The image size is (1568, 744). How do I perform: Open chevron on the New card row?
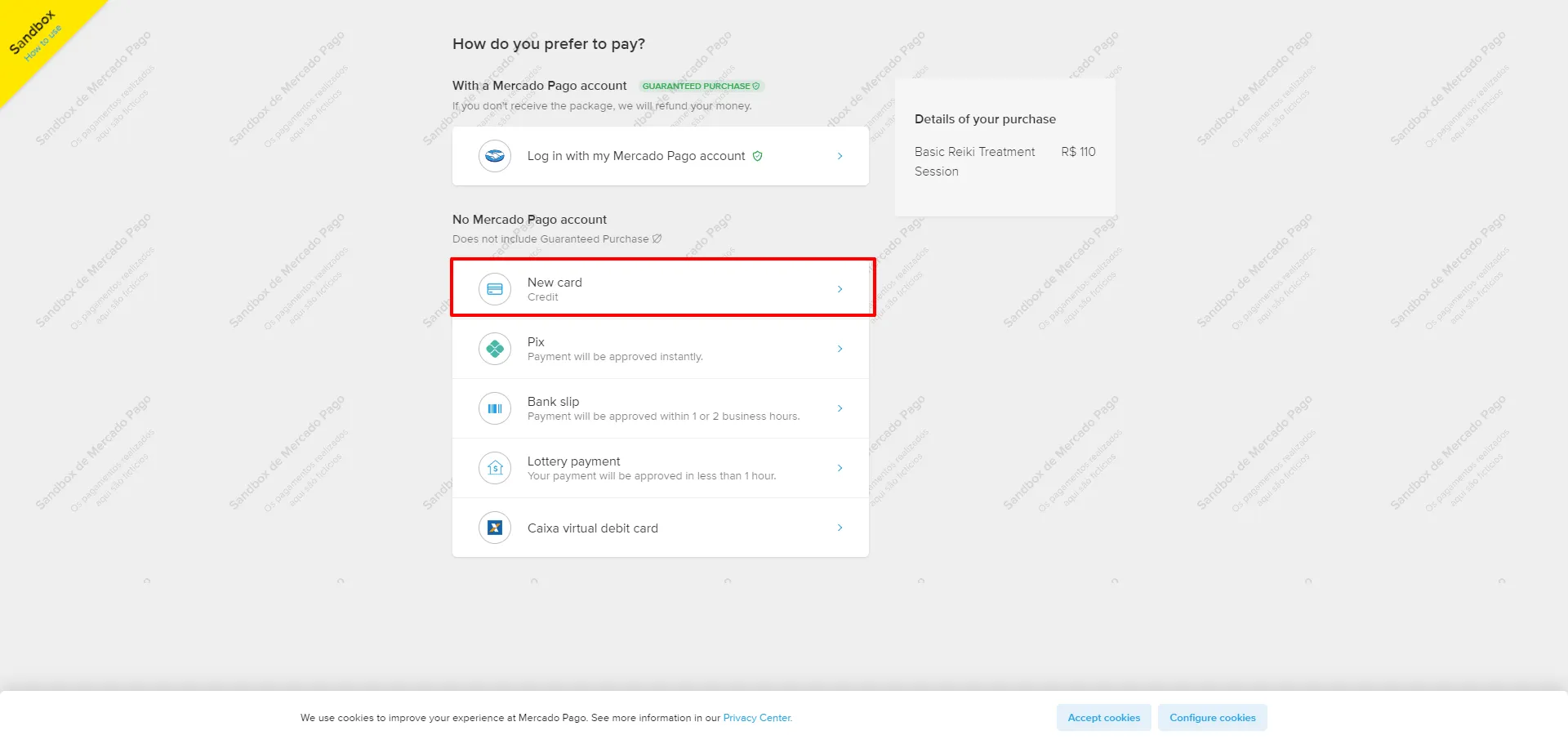point(840,289)
